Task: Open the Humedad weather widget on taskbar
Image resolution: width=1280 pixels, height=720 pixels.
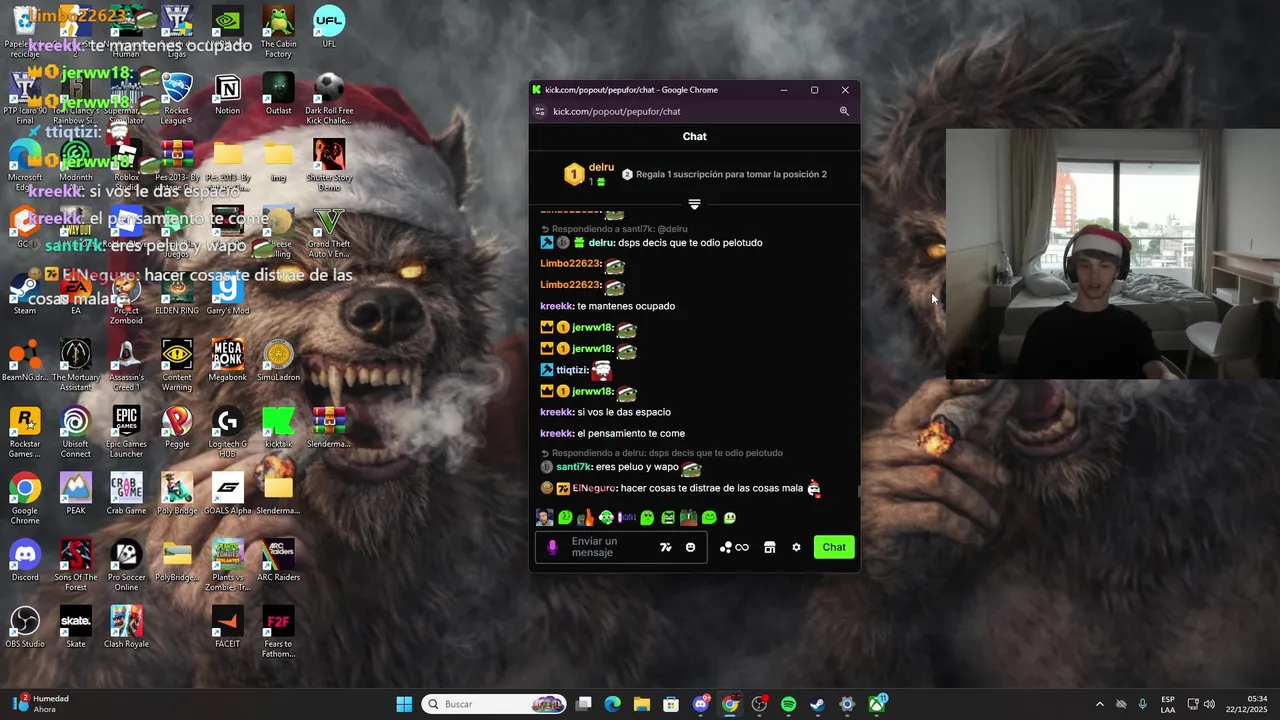Action: click(40, 704)
